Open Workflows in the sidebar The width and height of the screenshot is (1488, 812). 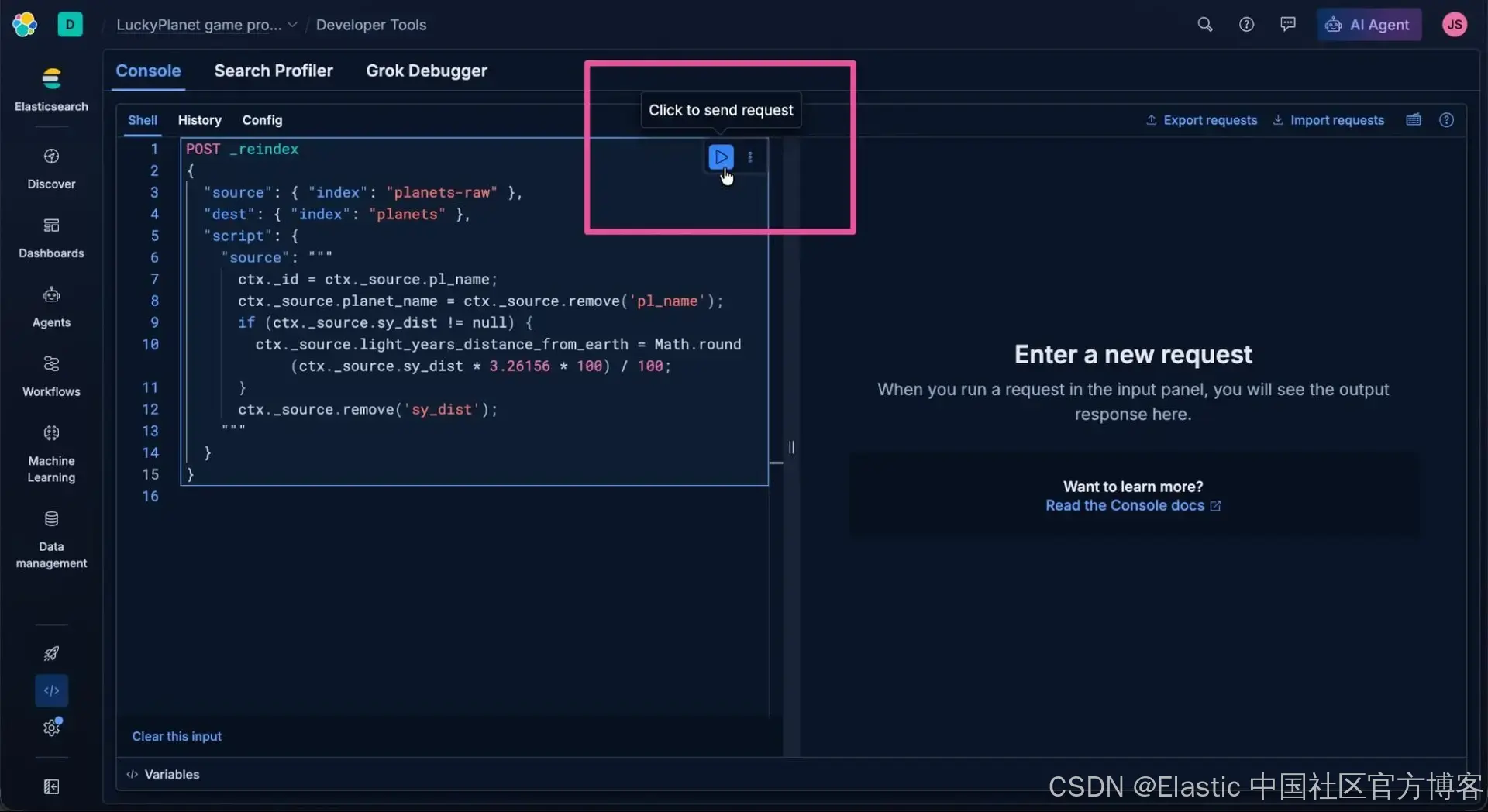pos(51,377)
